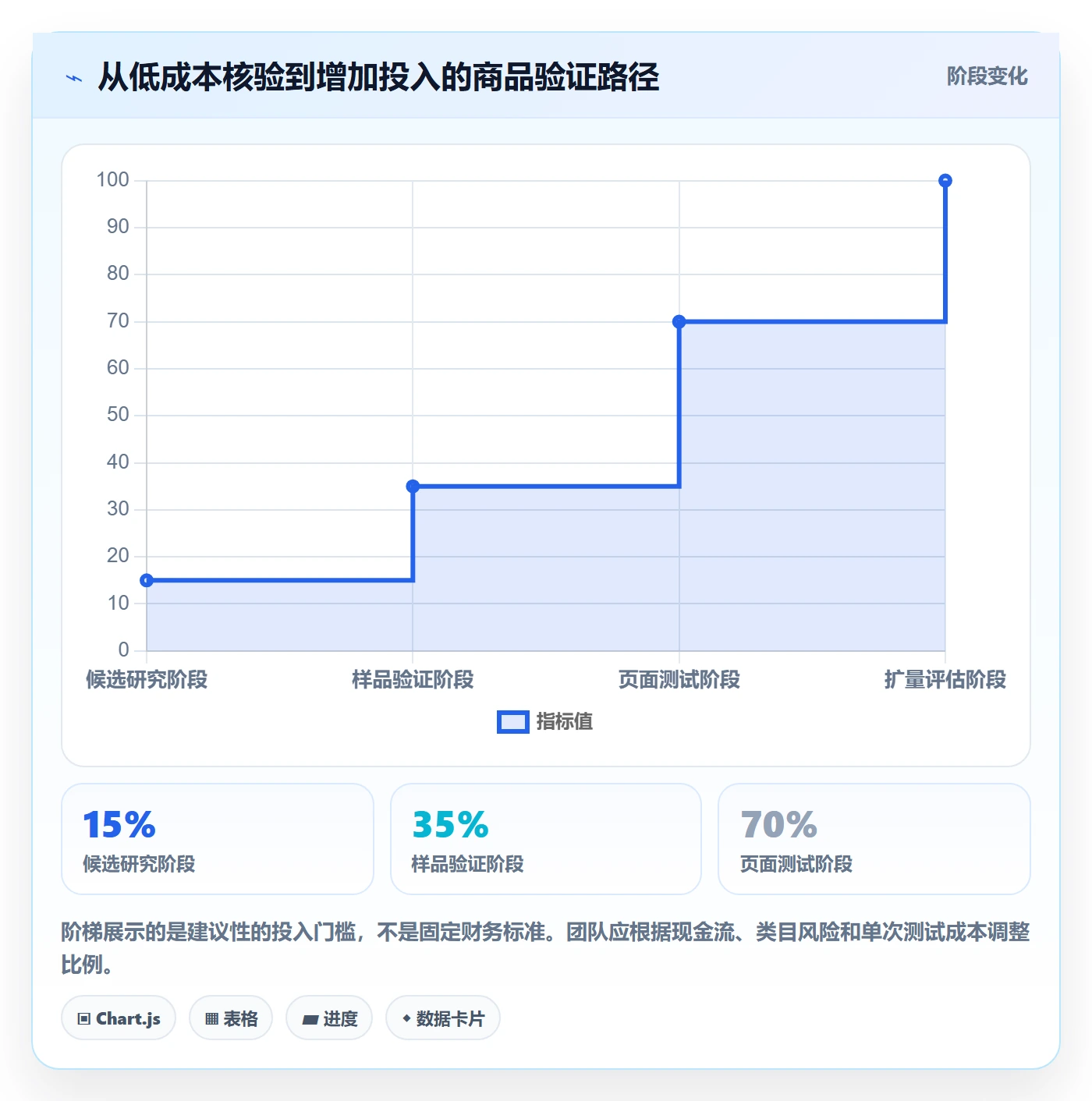Click the 70% 页面测试阶段 stat card

pyautogui.click(x=874, y=839)
